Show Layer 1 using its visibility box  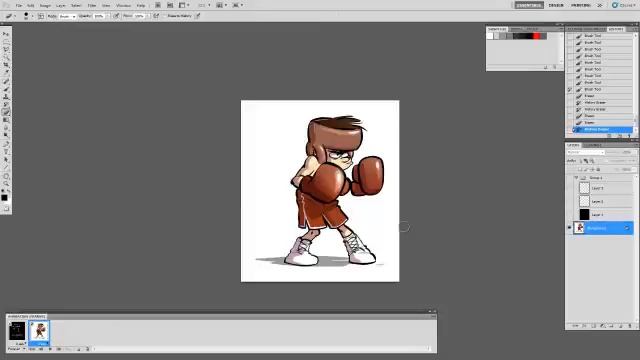569,214
